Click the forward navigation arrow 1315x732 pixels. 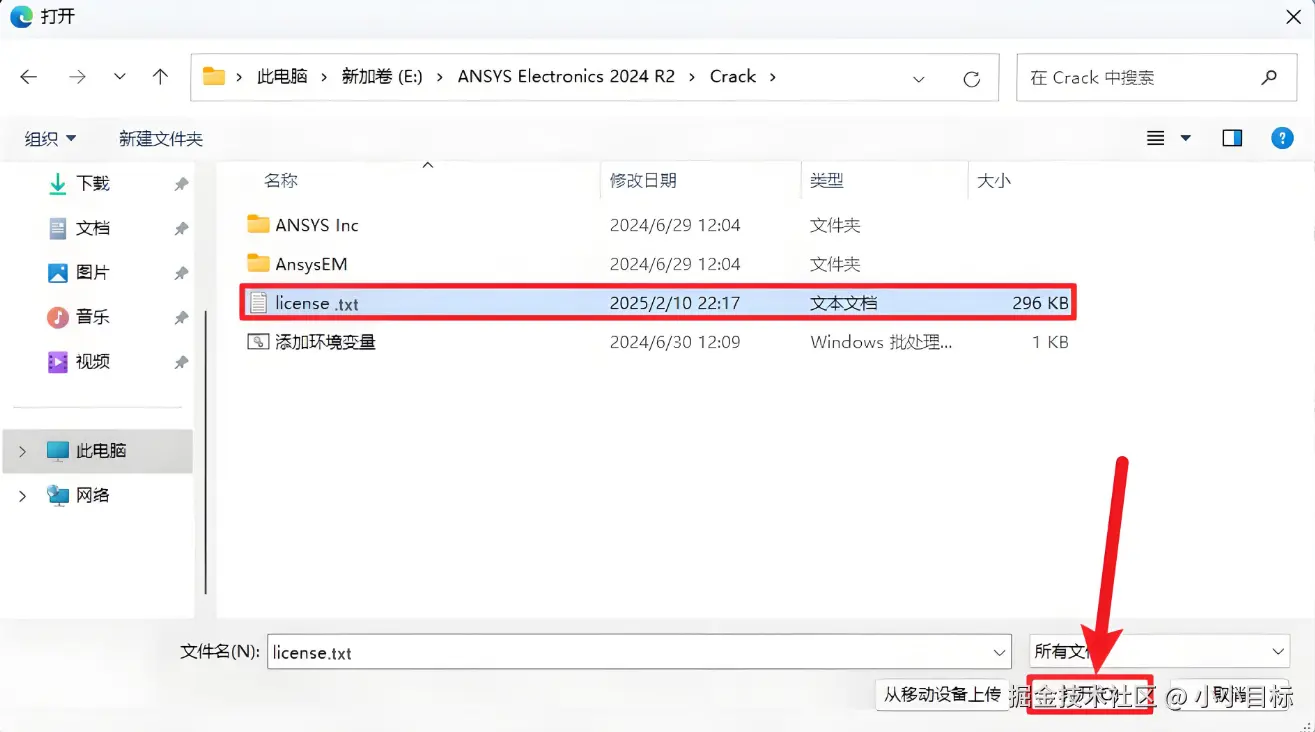pos(77,77)
